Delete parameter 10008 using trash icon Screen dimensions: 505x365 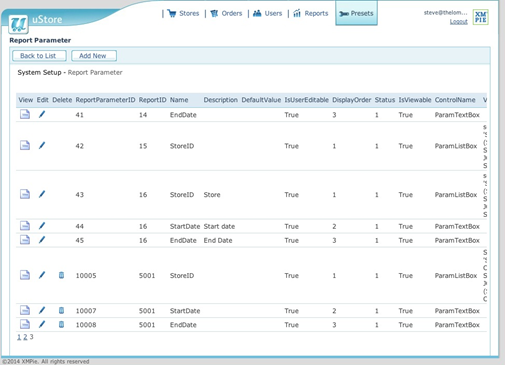pos(61,324)
